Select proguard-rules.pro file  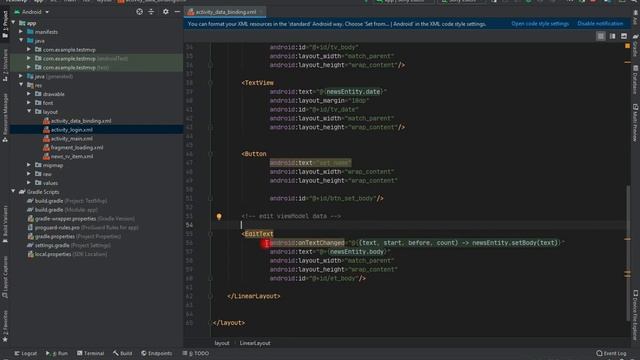point(83,228)
